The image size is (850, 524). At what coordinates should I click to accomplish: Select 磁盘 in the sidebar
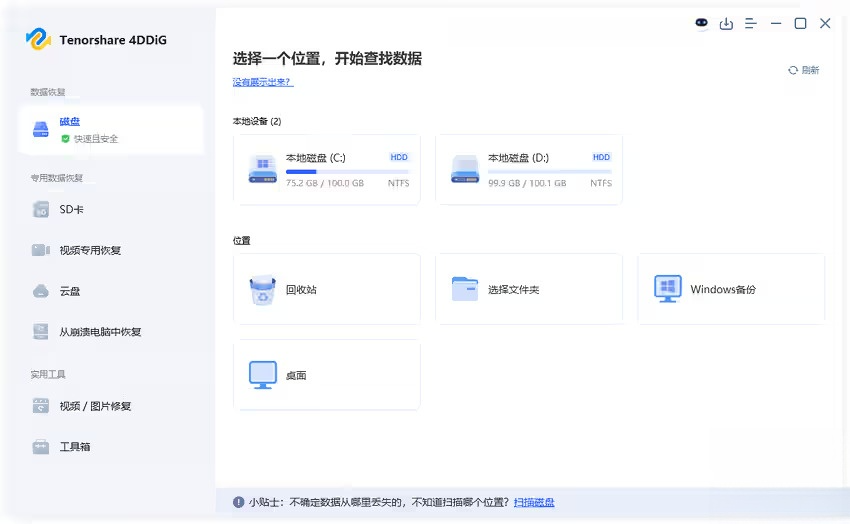[x=111, y=130]
